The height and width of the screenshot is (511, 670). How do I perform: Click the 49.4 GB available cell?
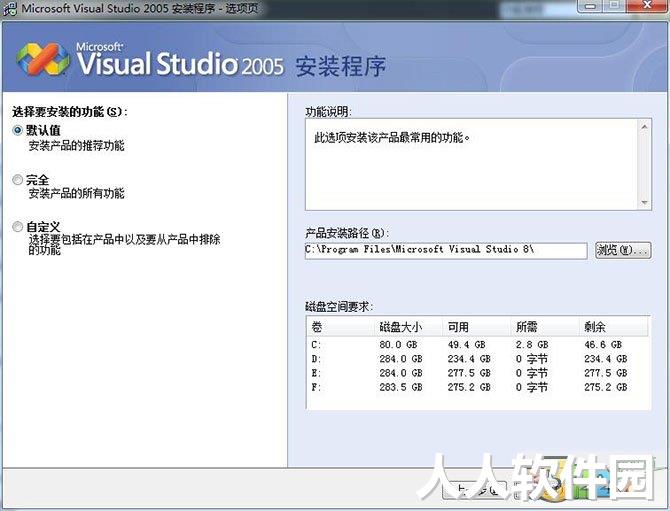467,345
